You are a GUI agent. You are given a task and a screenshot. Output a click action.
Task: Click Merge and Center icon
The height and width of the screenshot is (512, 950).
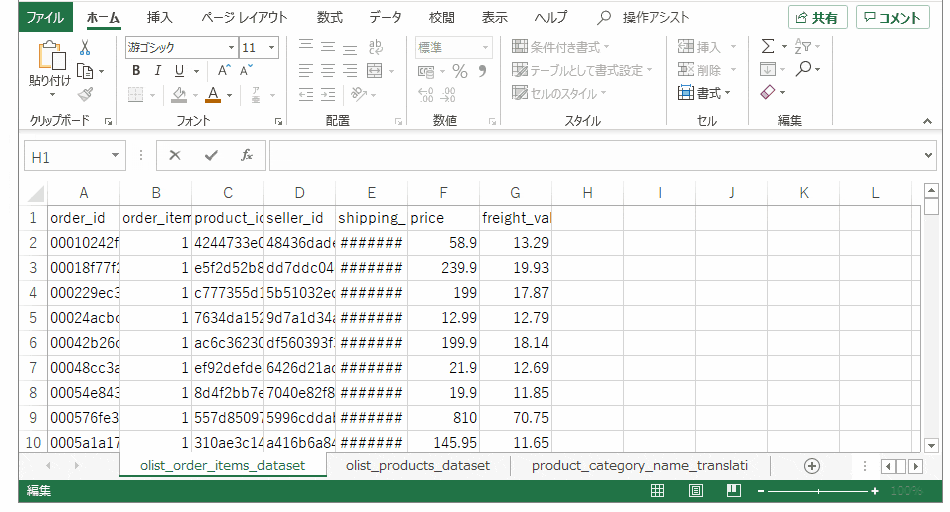point(375,71)
